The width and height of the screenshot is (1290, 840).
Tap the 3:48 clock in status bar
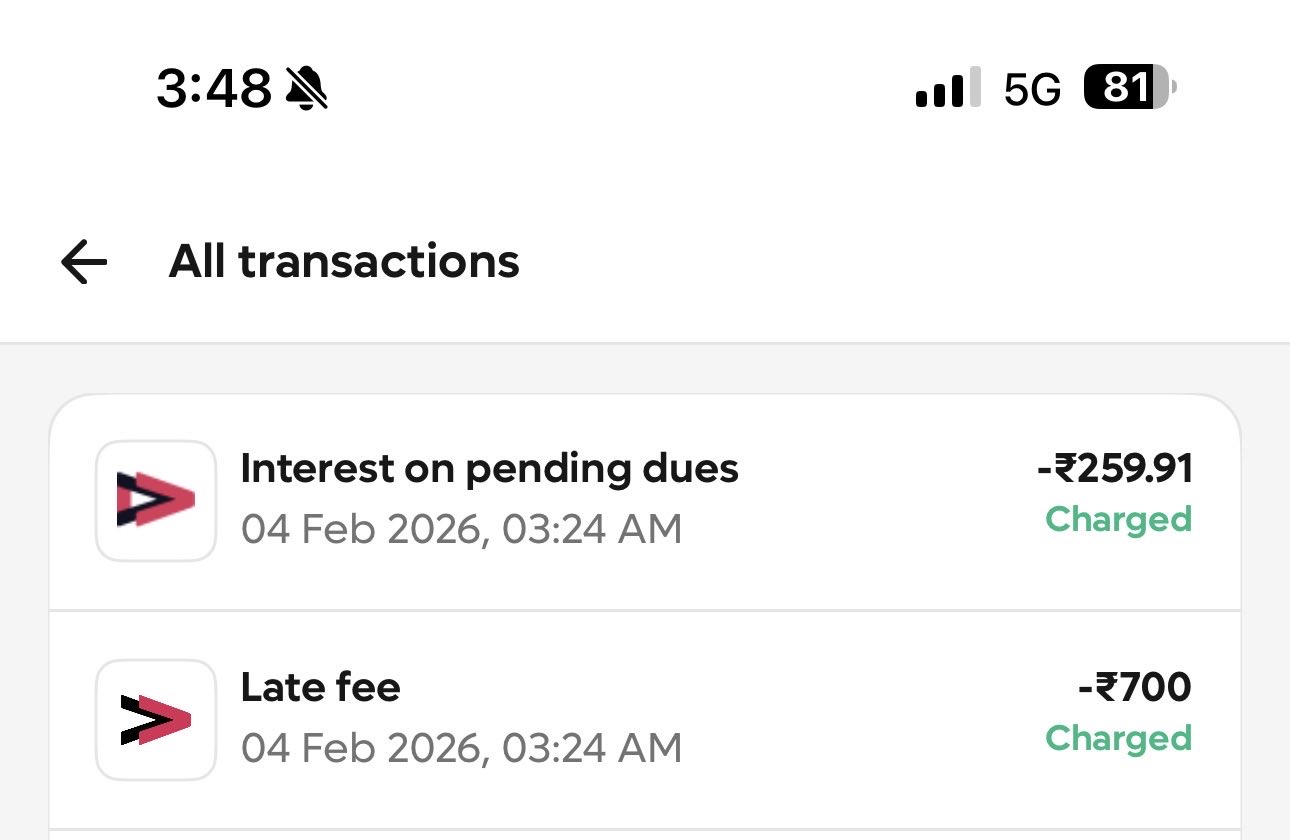pos(214,90)
